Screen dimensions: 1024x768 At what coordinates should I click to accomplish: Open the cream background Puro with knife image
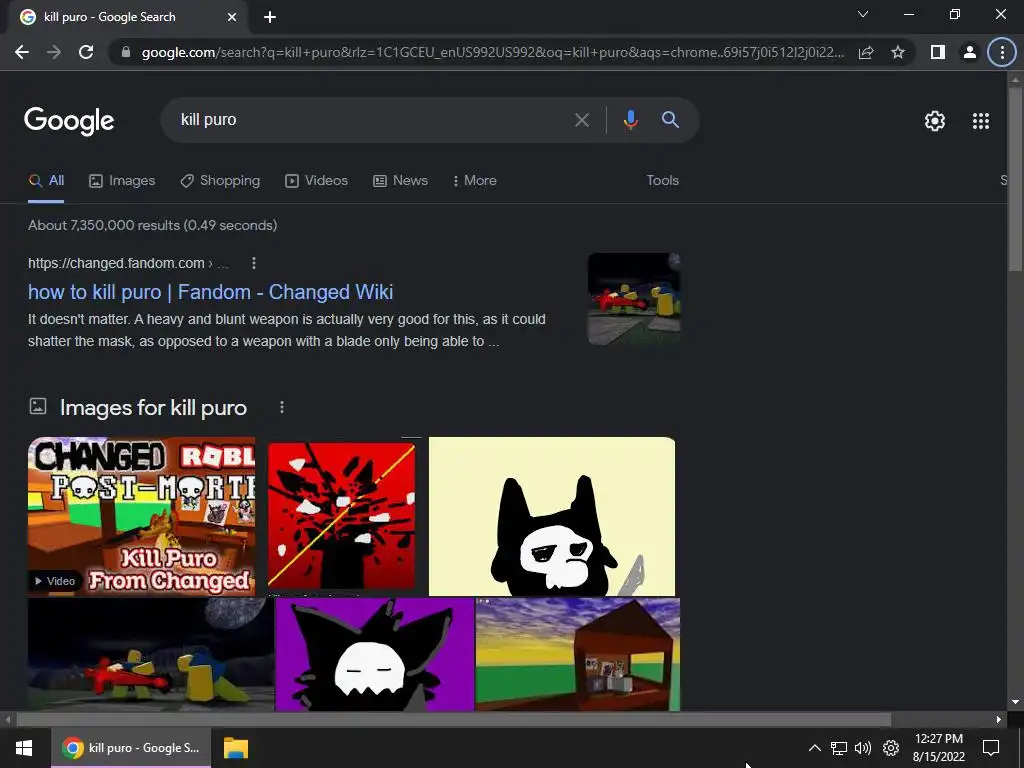(x=552, y=517)
